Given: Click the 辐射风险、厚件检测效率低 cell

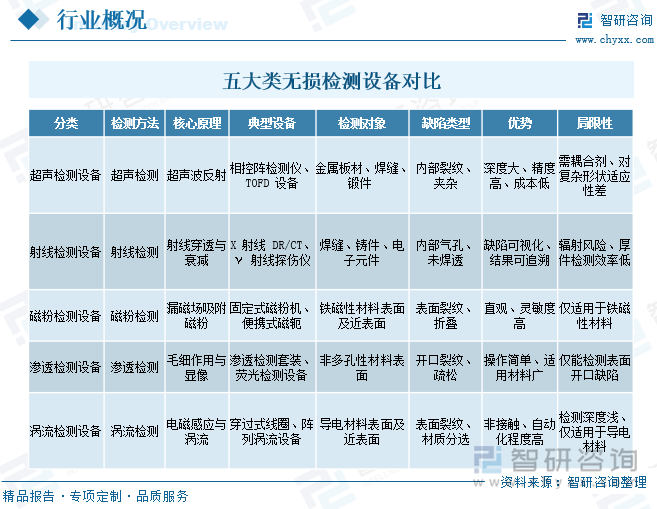Looking at the screenshot, I should 595,253.
